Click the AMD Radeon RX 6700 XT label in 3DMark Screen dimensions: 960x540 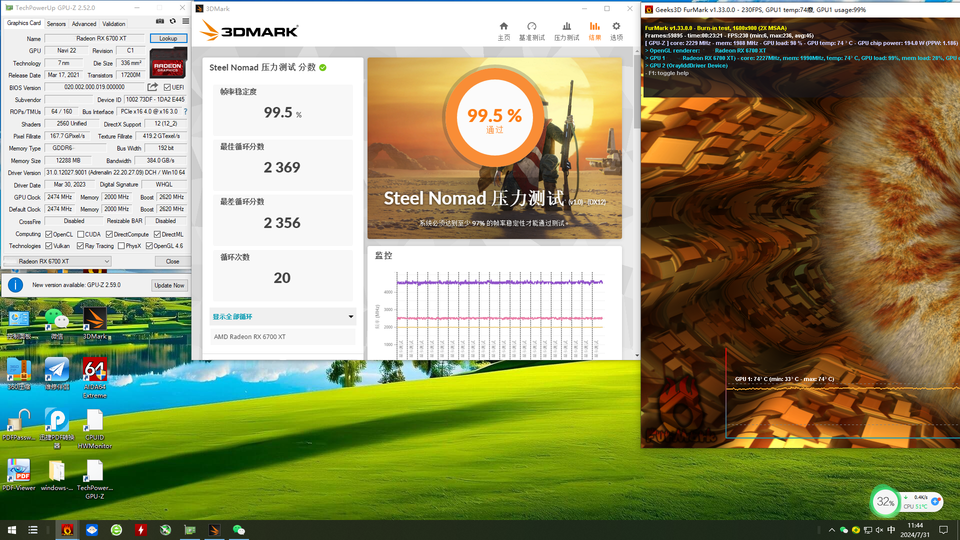249,337
